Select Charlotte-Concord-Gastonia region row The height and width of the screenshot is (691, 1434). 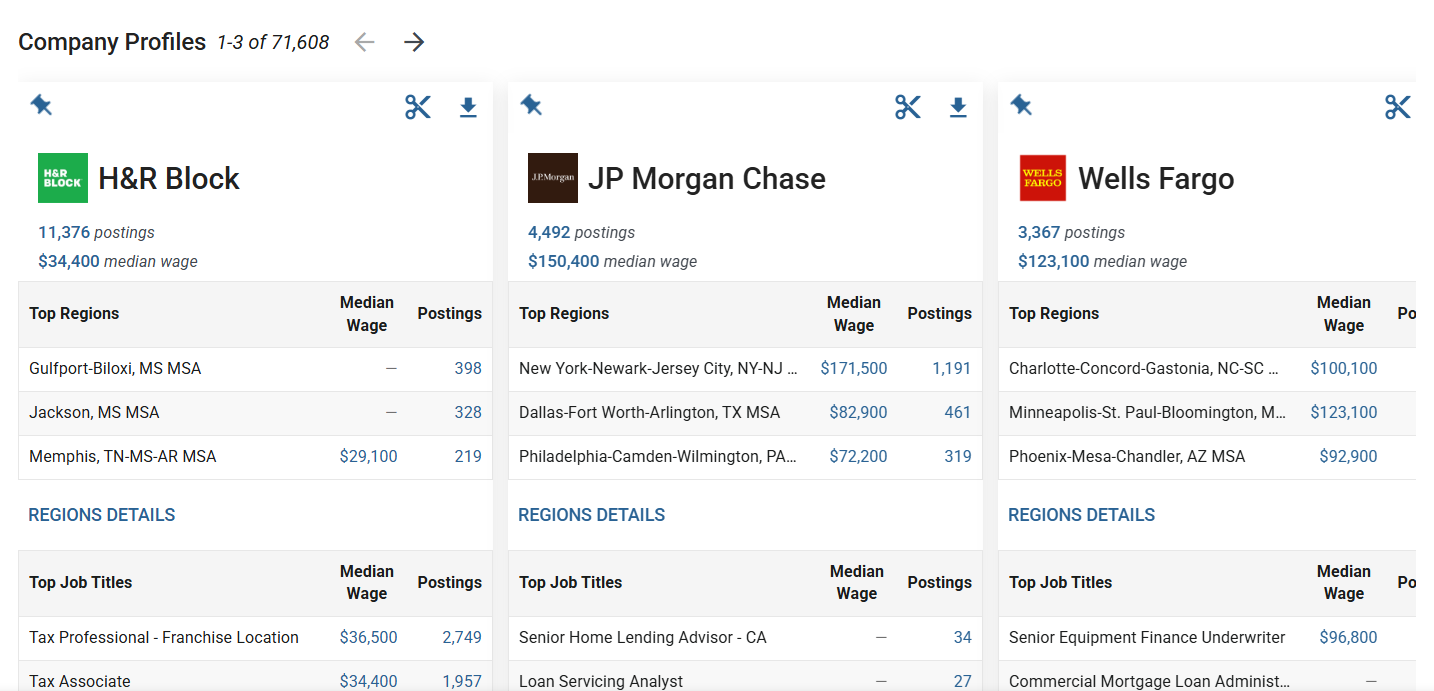(1207, 369)
